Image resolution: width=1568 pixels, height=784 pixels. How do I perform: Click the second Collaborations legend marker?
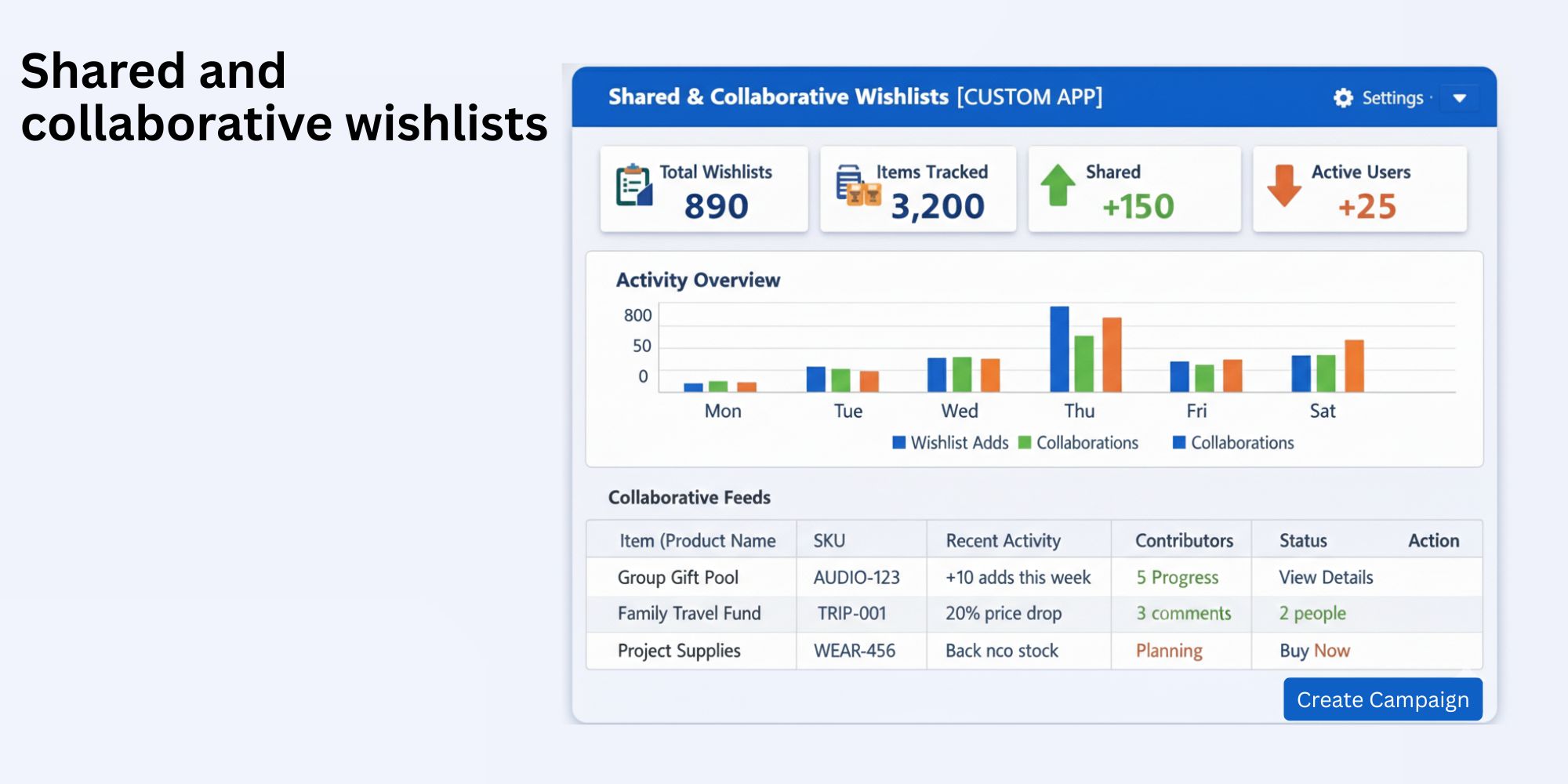pyautogui.click(x=1178, y=442)
